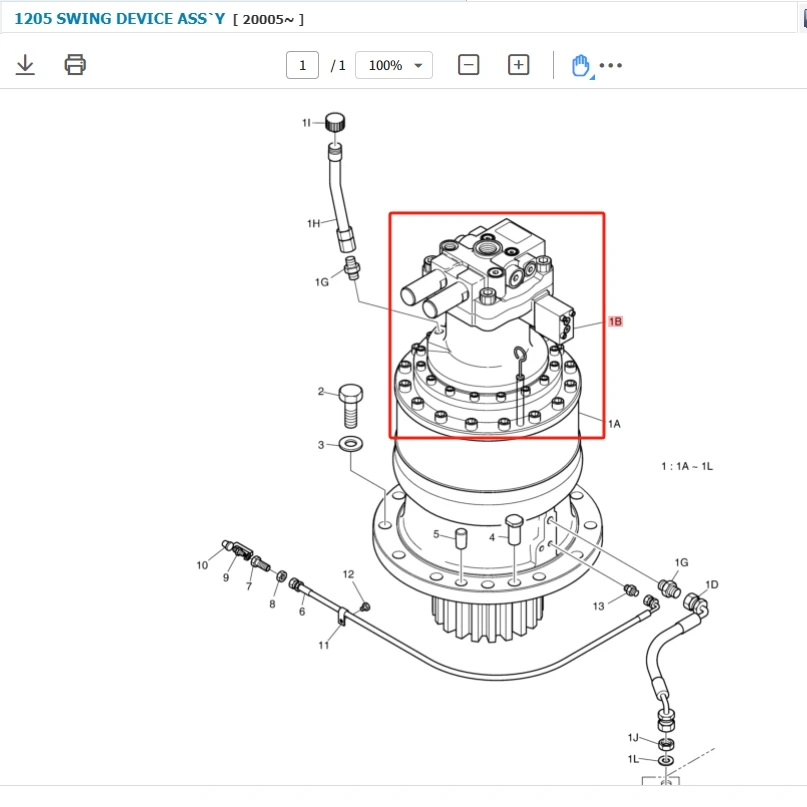The height and width of the screenshot is (807, 807).
Task: Click part number 3 washer label
Action: click(321, 444)
